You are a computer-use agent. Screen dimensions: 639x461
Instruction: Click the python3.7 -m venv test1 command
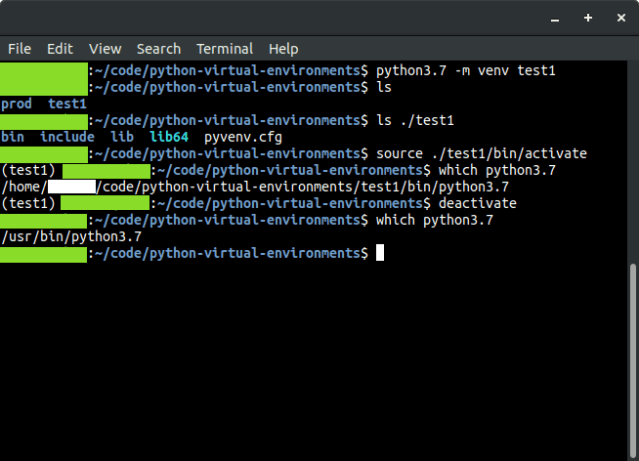tap(465, 70)
